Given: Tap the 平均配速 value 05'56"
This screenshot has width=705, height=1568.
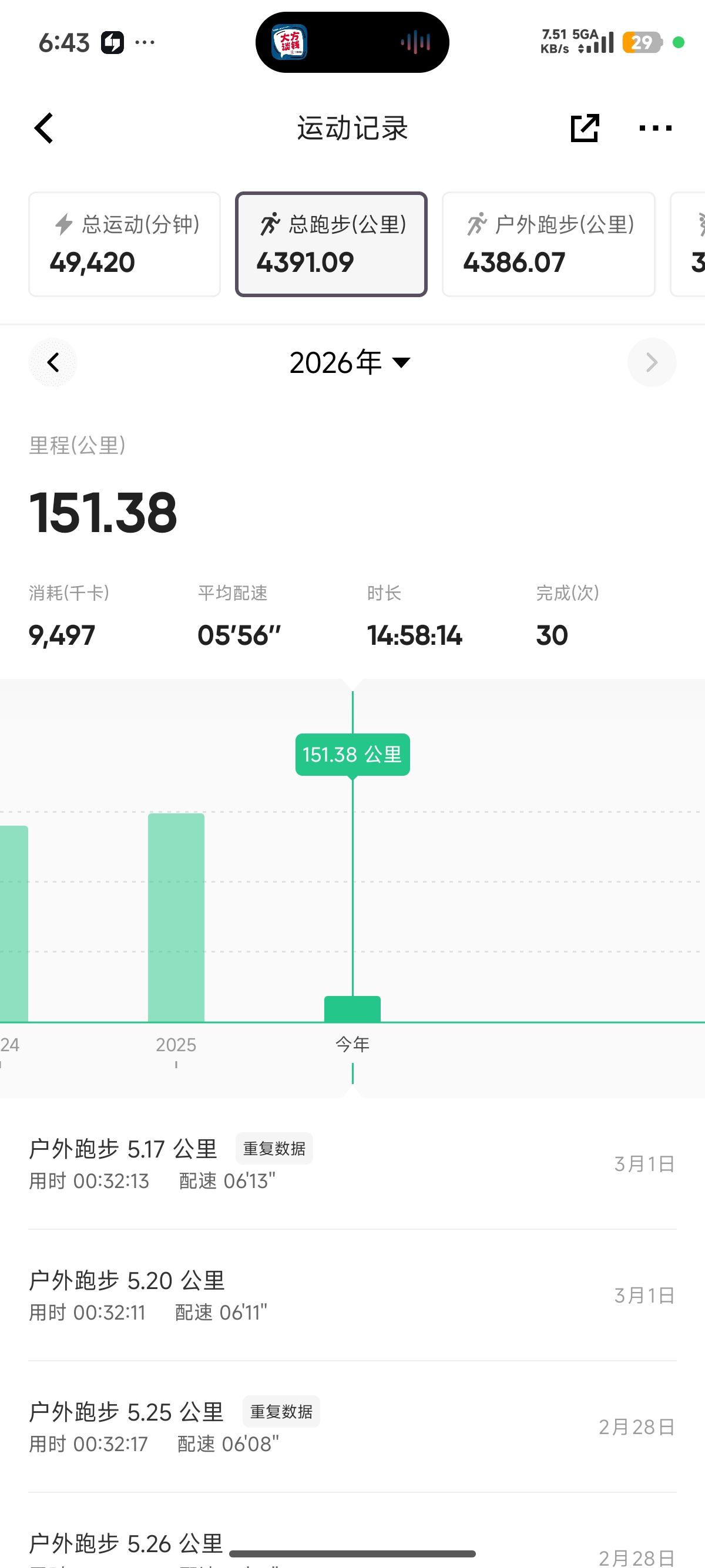Looking at the screenshot, I should pyautogui.click(x=239, y=635).
